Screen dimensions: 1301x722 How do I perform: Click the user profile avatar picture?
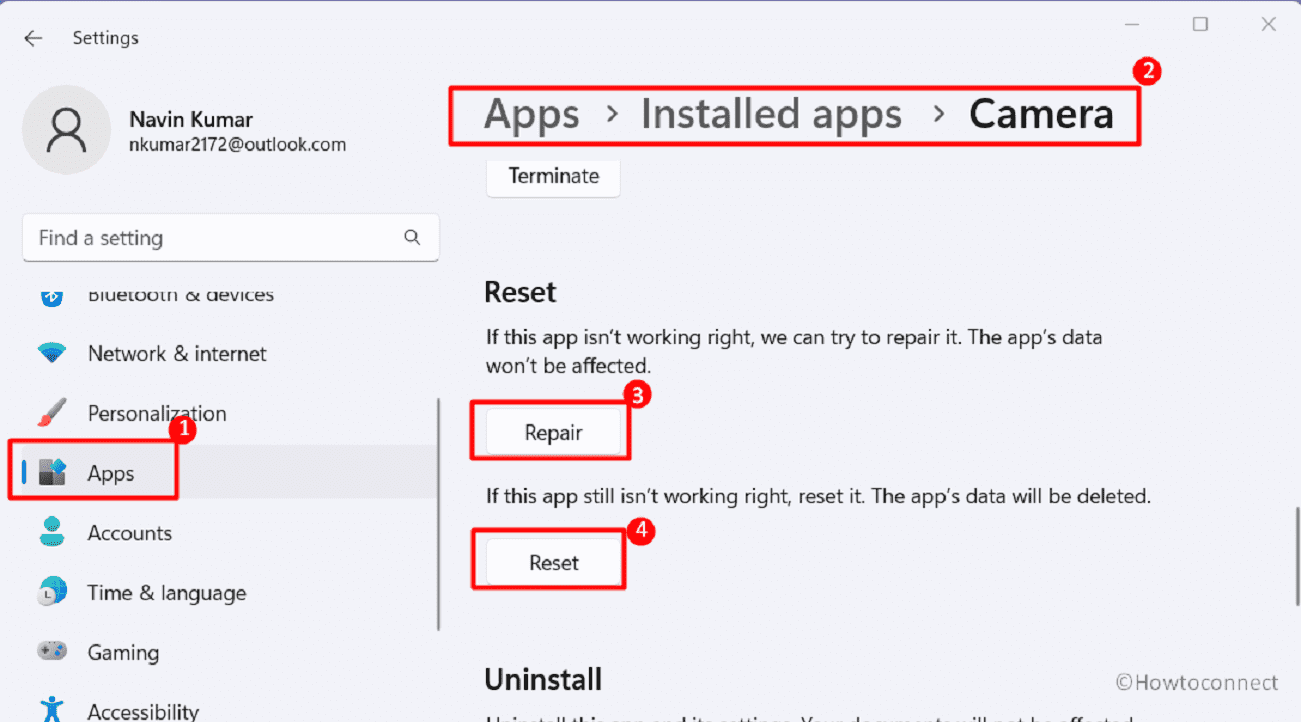click(x=66, y=130)
